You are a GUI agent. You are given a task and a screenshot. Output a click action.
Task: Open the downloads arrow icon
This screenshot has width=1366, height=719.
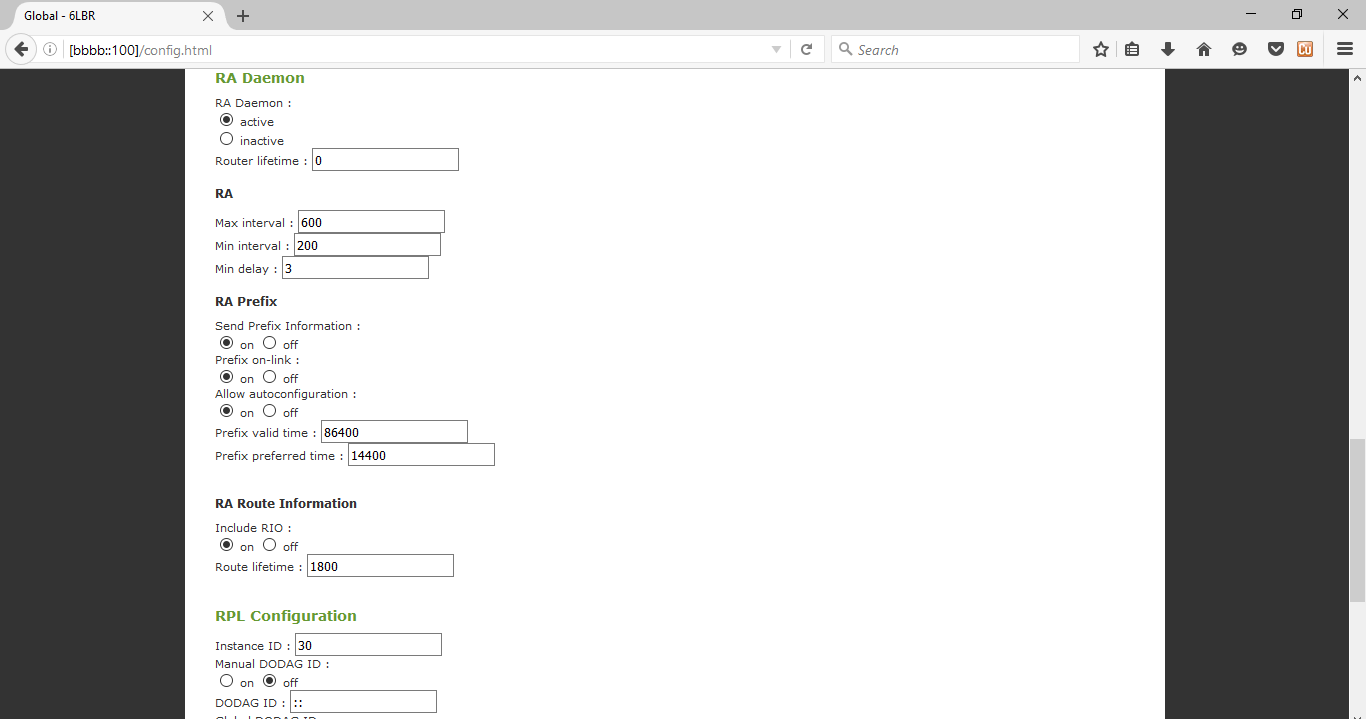1167,49
